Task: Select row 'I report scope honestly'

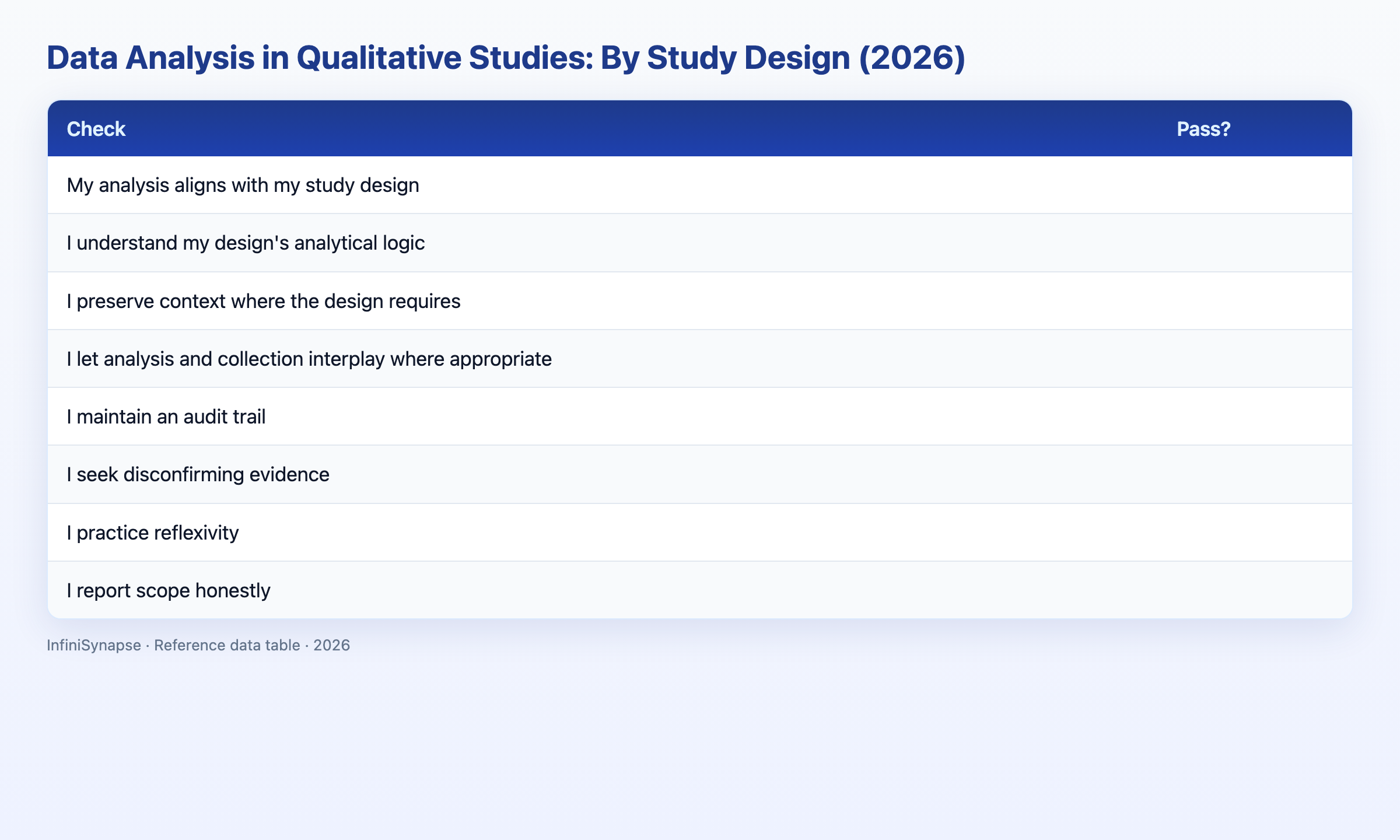Action: (700, 590)
